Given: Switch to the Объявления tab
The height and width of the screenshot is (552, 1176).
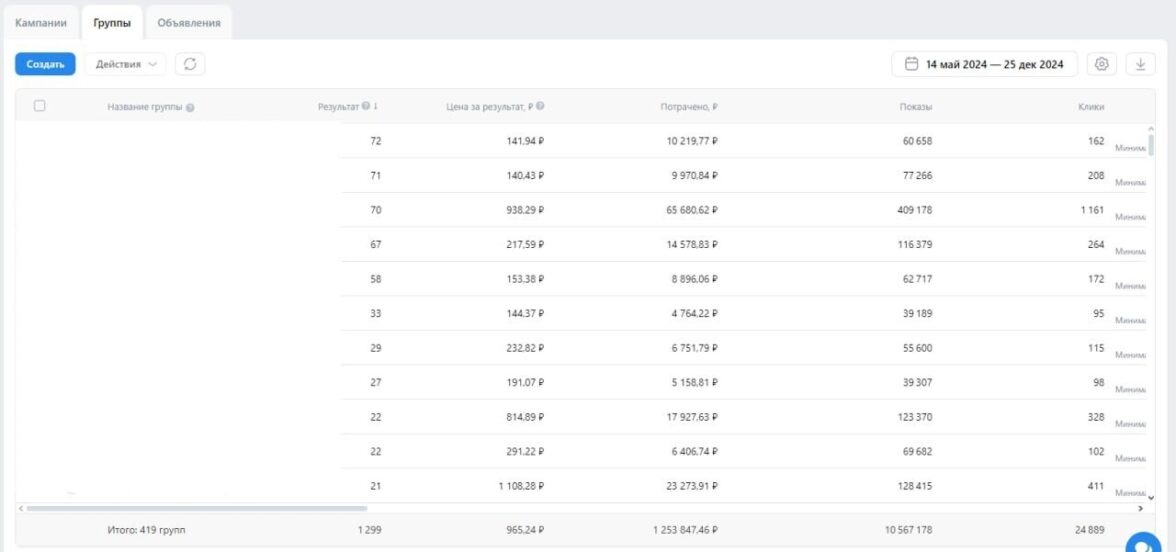Looking at the screenshot, I should click(x=188, y=22).
